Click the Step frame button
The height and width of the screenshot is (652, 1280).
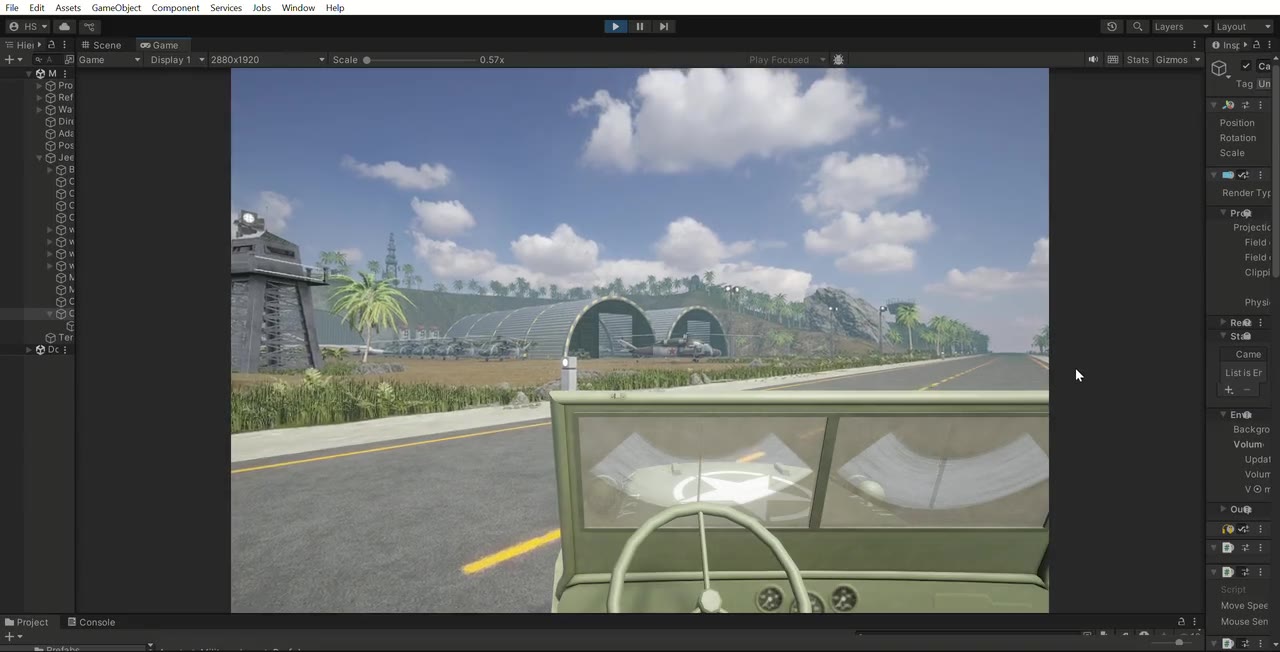[x=663, y=27]
